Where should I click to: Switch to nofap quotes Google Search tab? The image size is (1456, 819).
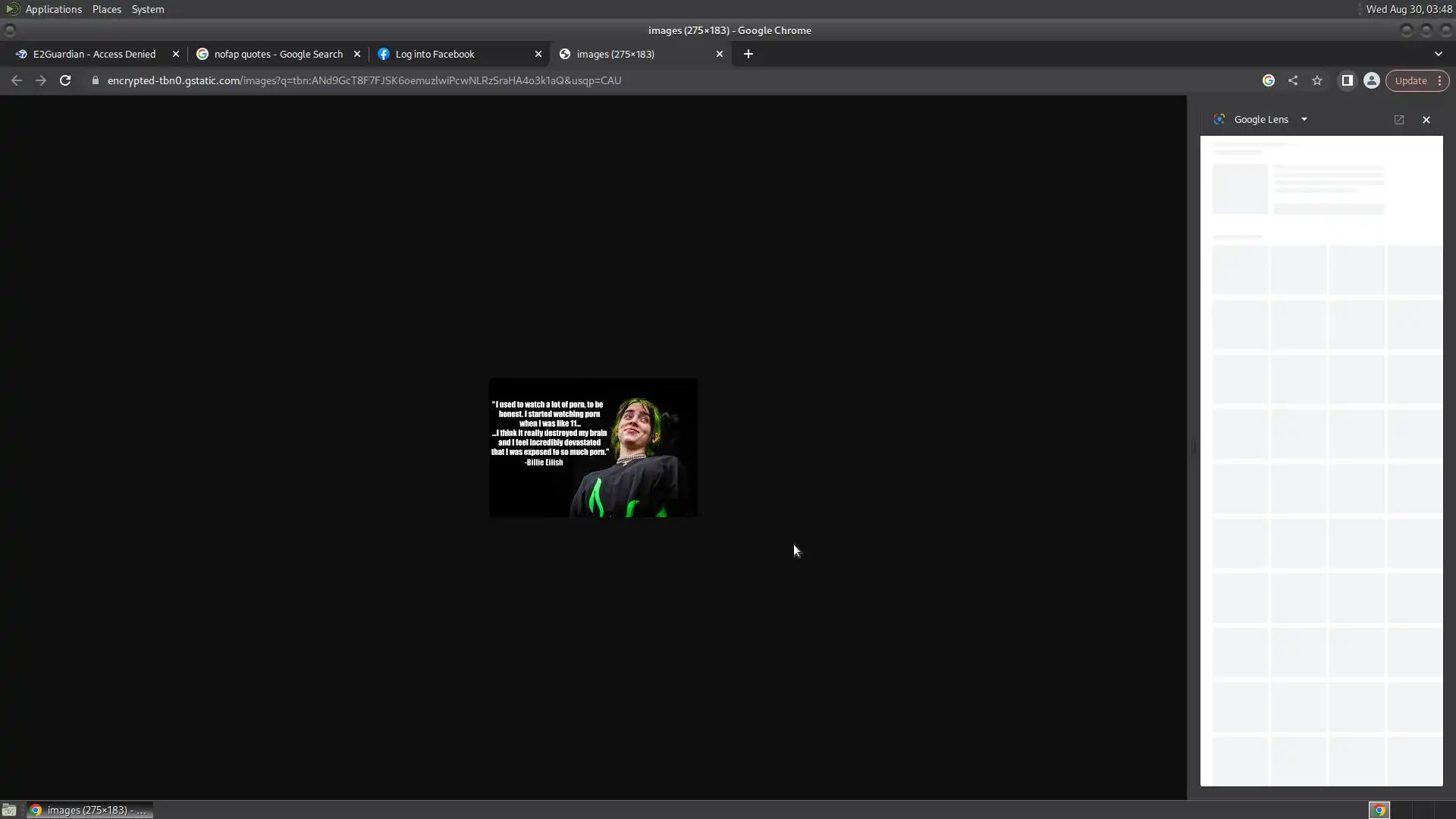point(278,54)
